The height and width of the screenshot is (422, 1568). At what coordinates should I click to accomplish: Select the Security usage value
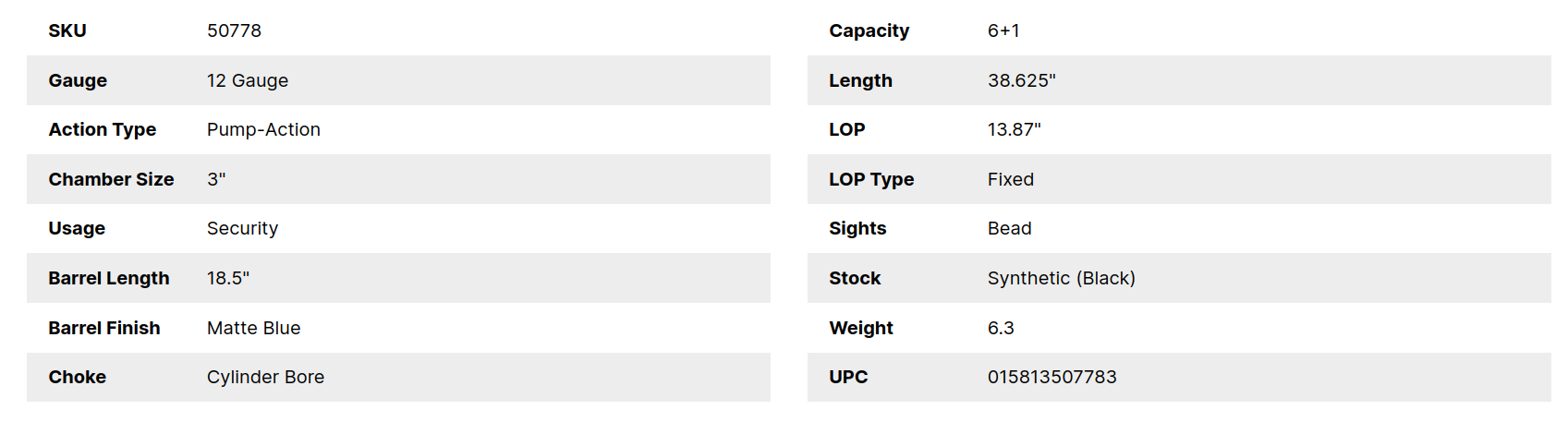(242, 228)
